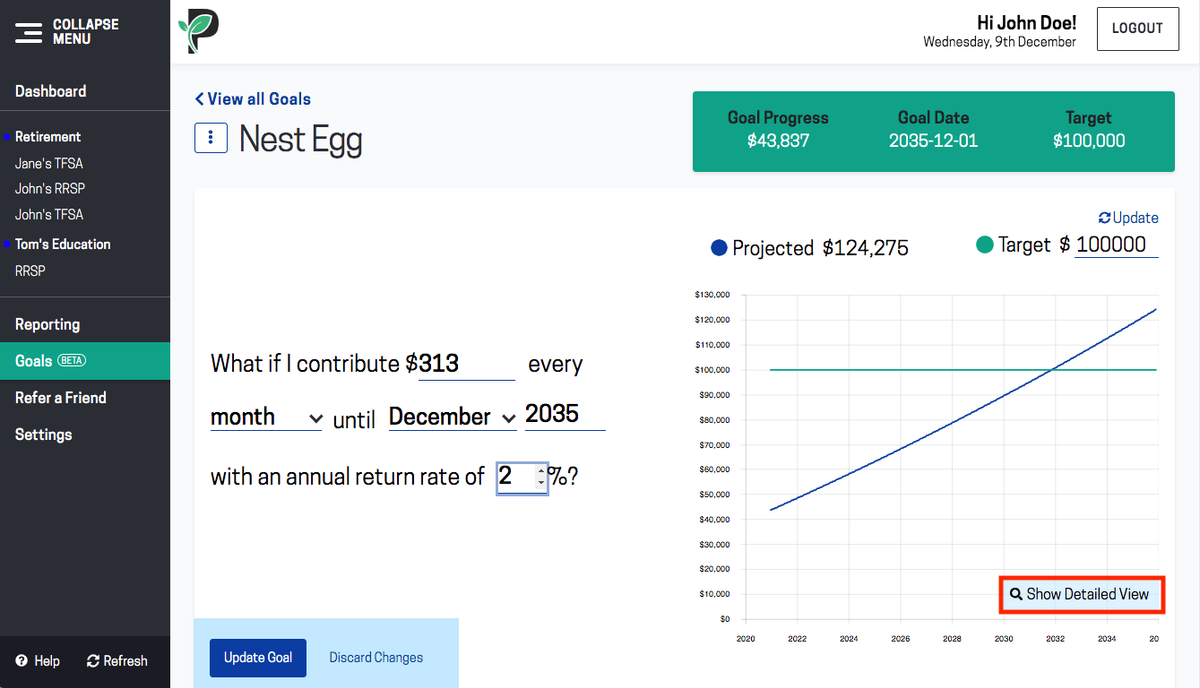Click the green Target legend dot
Viewport: 1200px width, 688px height.
pos(984,245)
